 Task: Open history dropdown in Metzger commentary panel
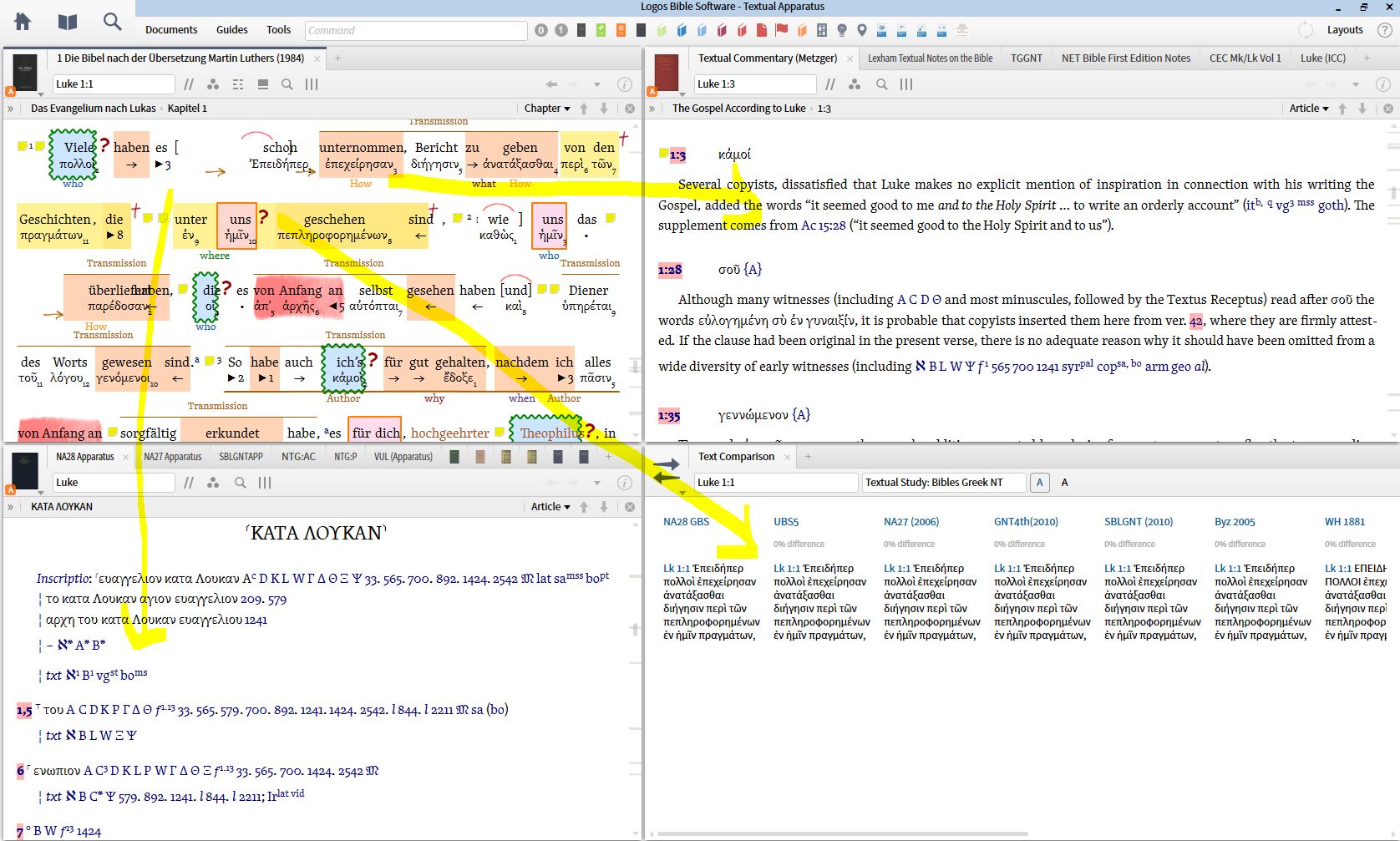[1356, 84]
